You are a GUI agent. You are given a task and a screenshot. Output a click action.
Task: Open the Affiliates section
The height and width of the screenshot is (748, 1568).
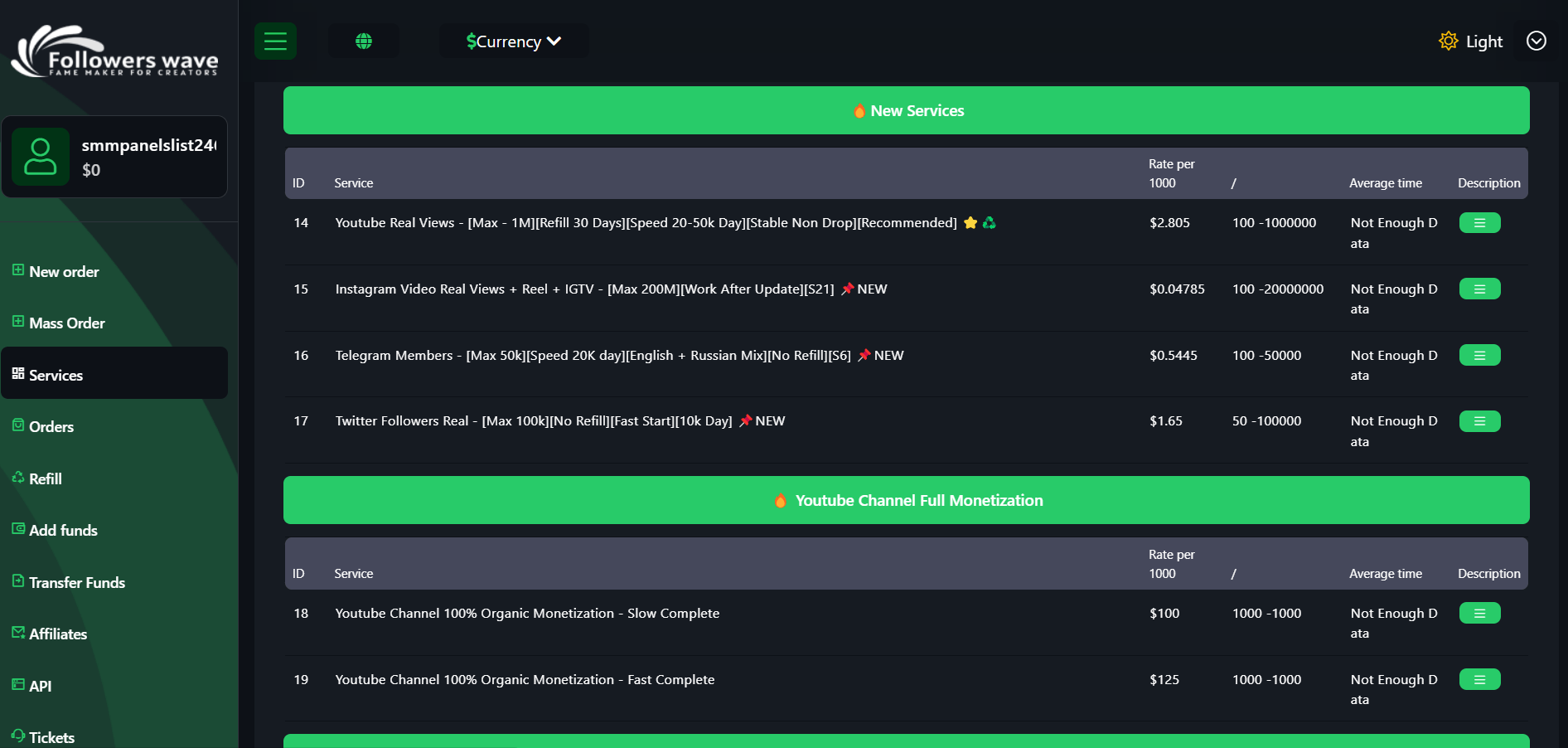(x=57, y=634)
